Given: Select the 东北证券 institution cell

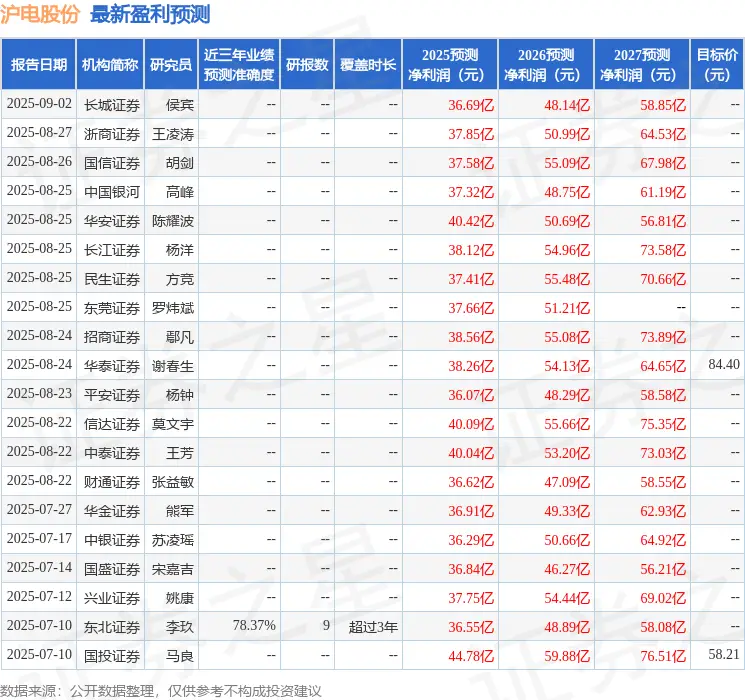Looking at the screenshot, I should pyautogui.click(x=112, y=627).
